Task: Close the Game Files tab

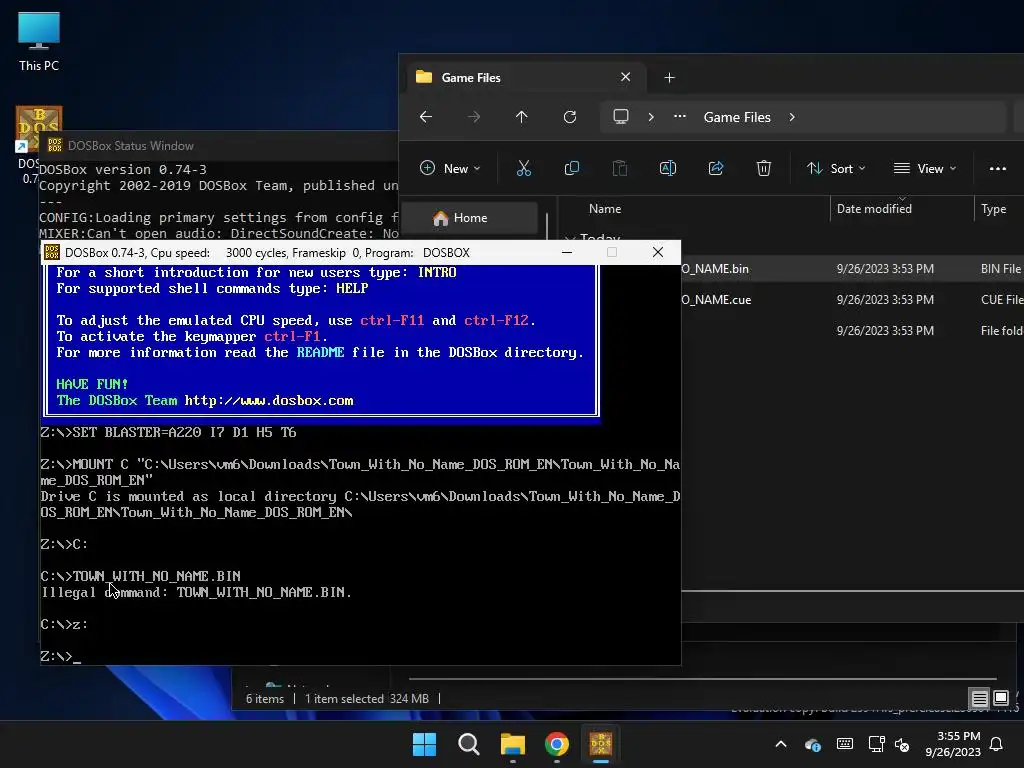Action: click(x=626, y=77)
